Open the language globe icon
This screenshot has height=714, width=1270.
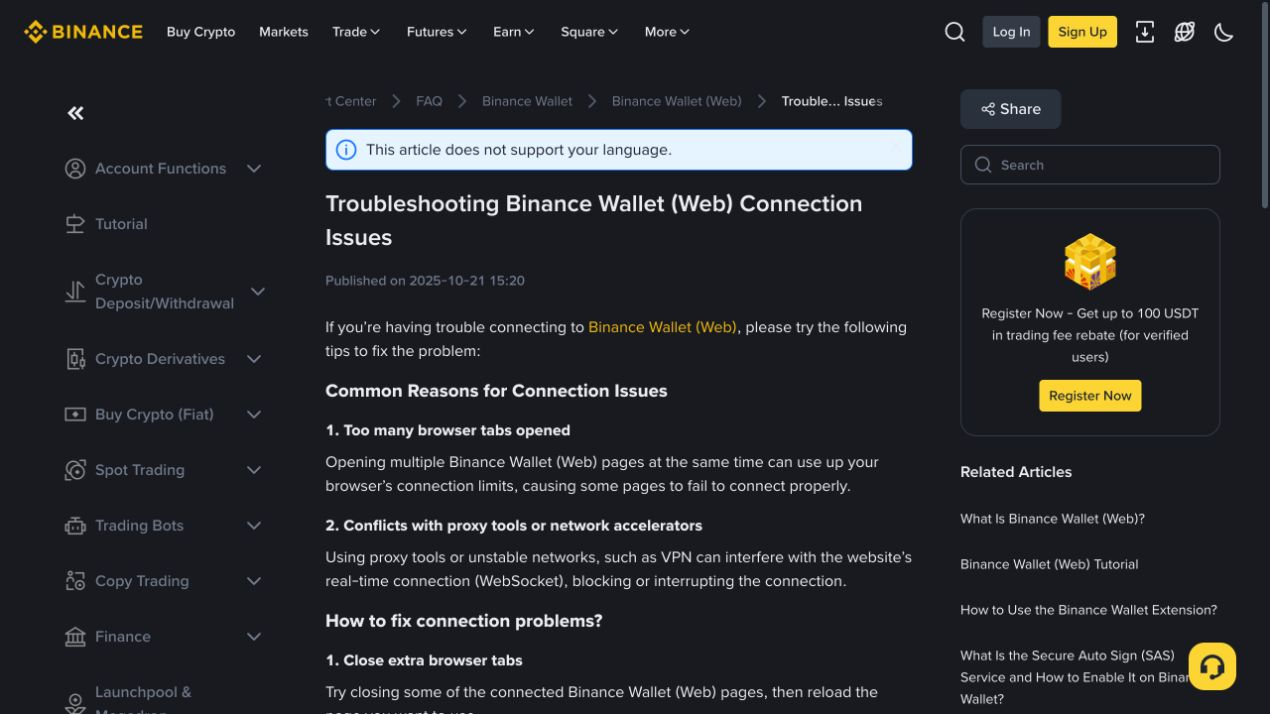pyautogui.click(x=1185, y=32)
